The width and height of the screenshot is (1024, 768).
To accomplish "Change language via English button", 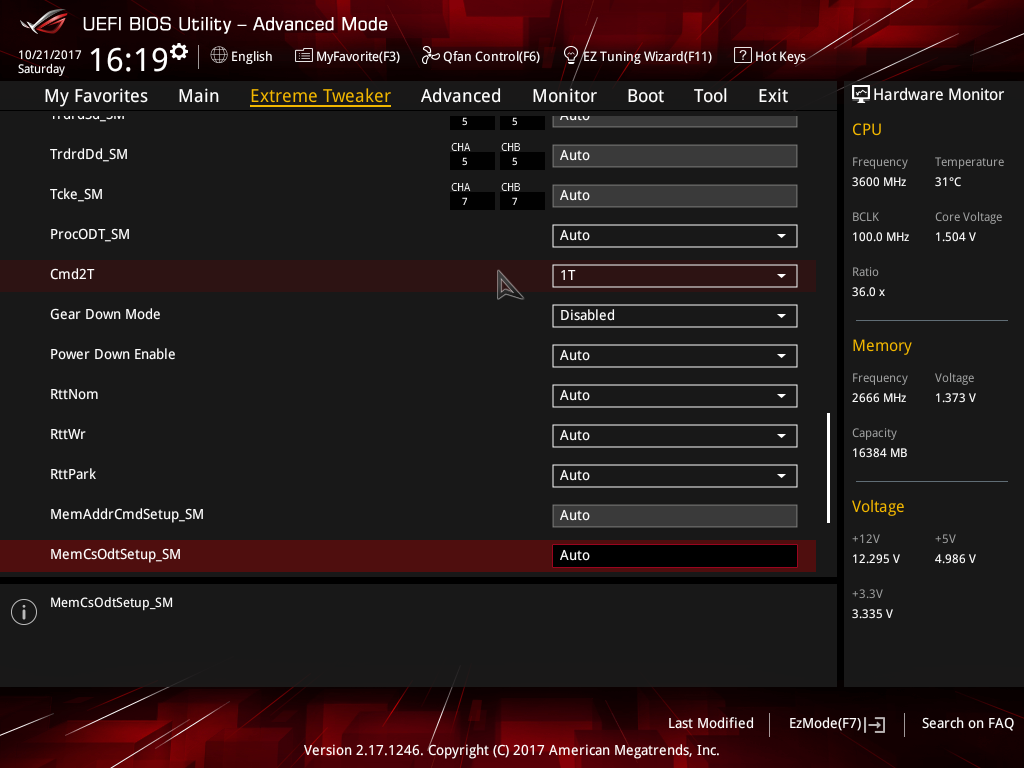I will [242, 56].
